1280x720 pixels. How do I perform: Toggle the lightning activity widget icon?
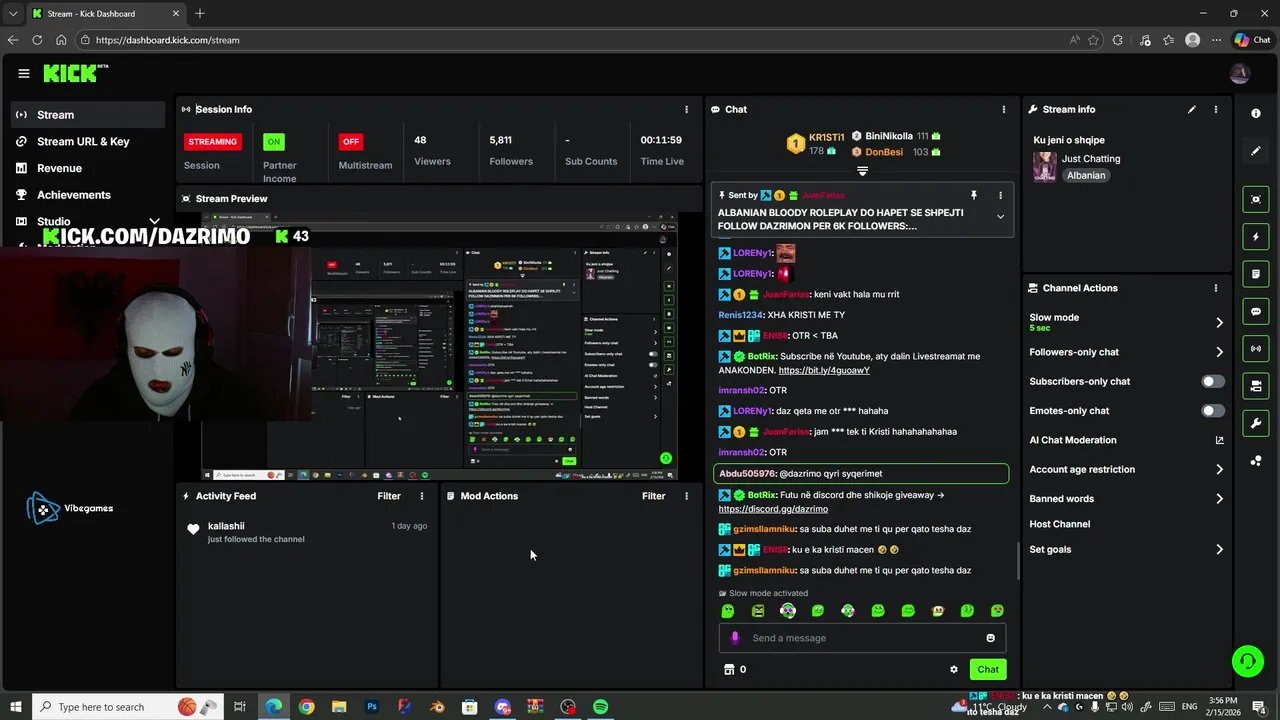(x=1256, y=237)
